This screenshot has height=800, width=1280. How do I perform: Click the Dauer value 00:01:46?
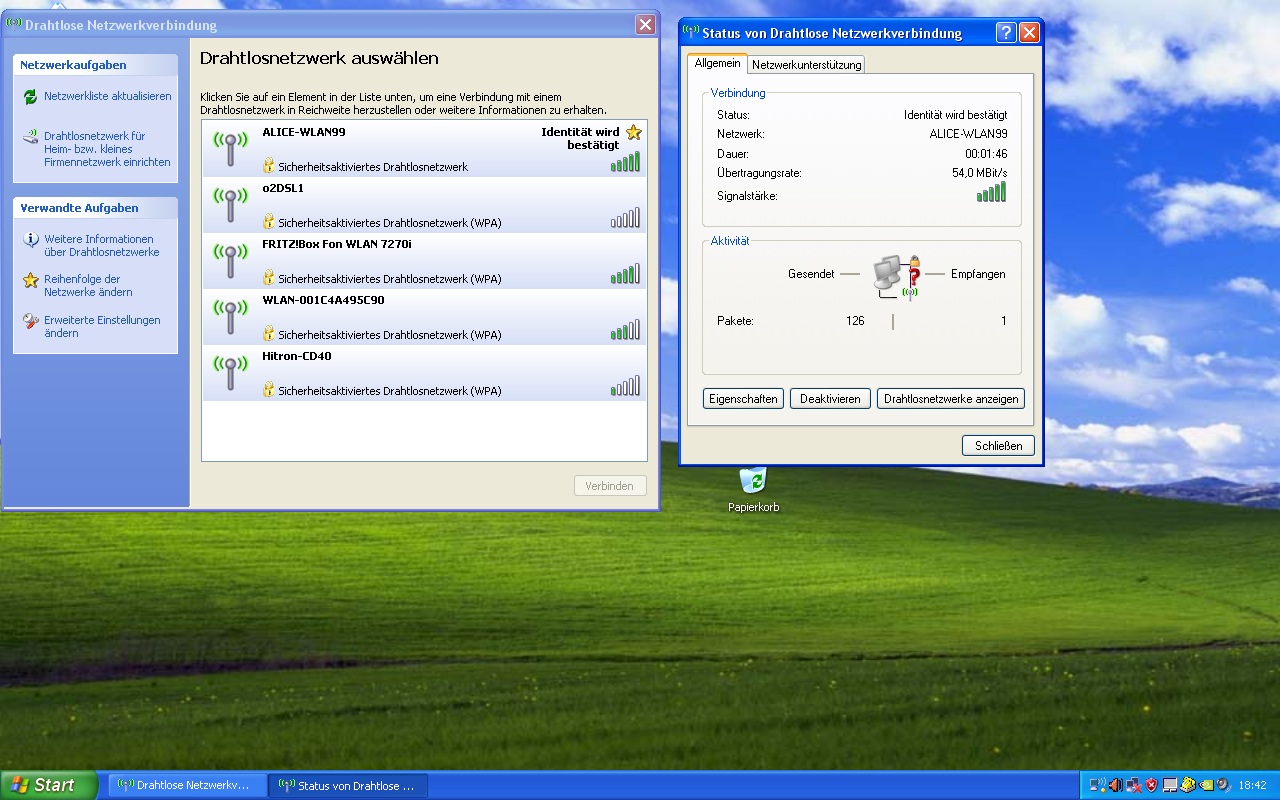point(986,154)
